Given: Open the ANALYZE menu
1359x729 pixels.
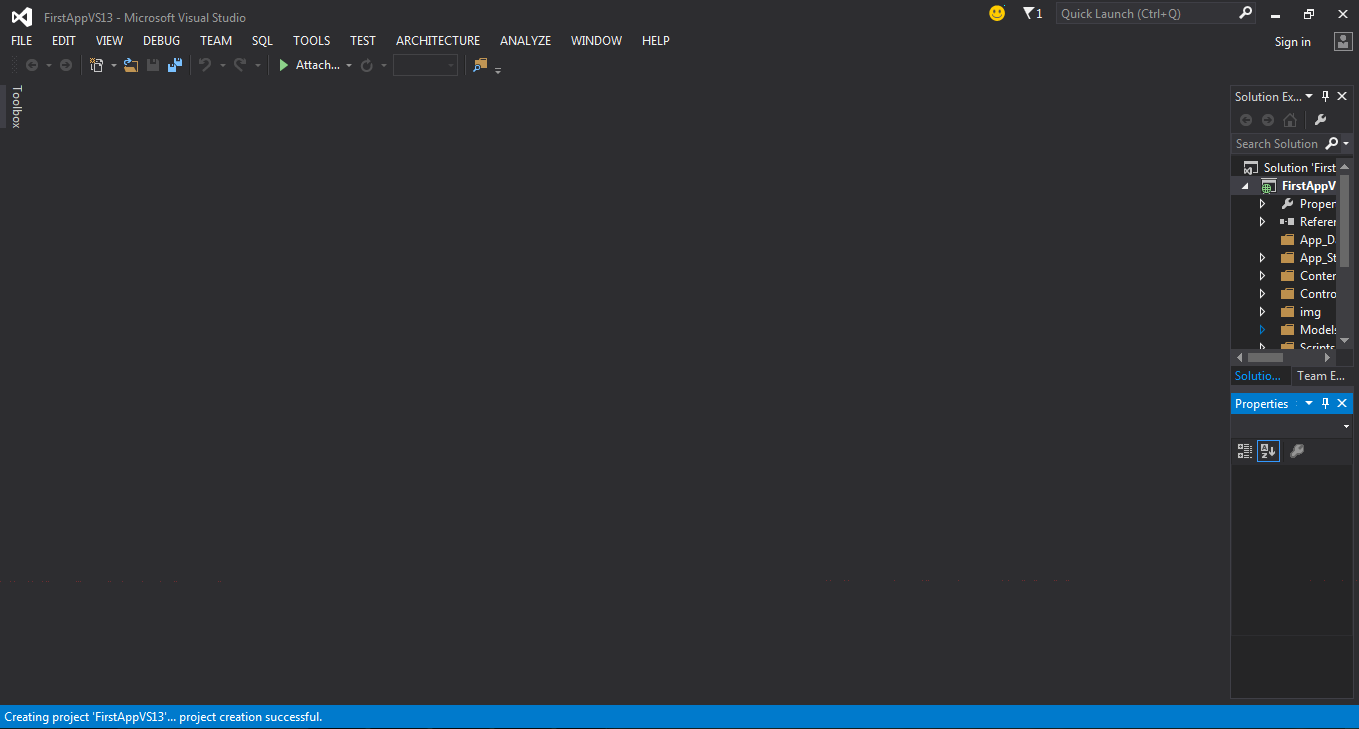Looking at the screenshot, I should 525,41.
